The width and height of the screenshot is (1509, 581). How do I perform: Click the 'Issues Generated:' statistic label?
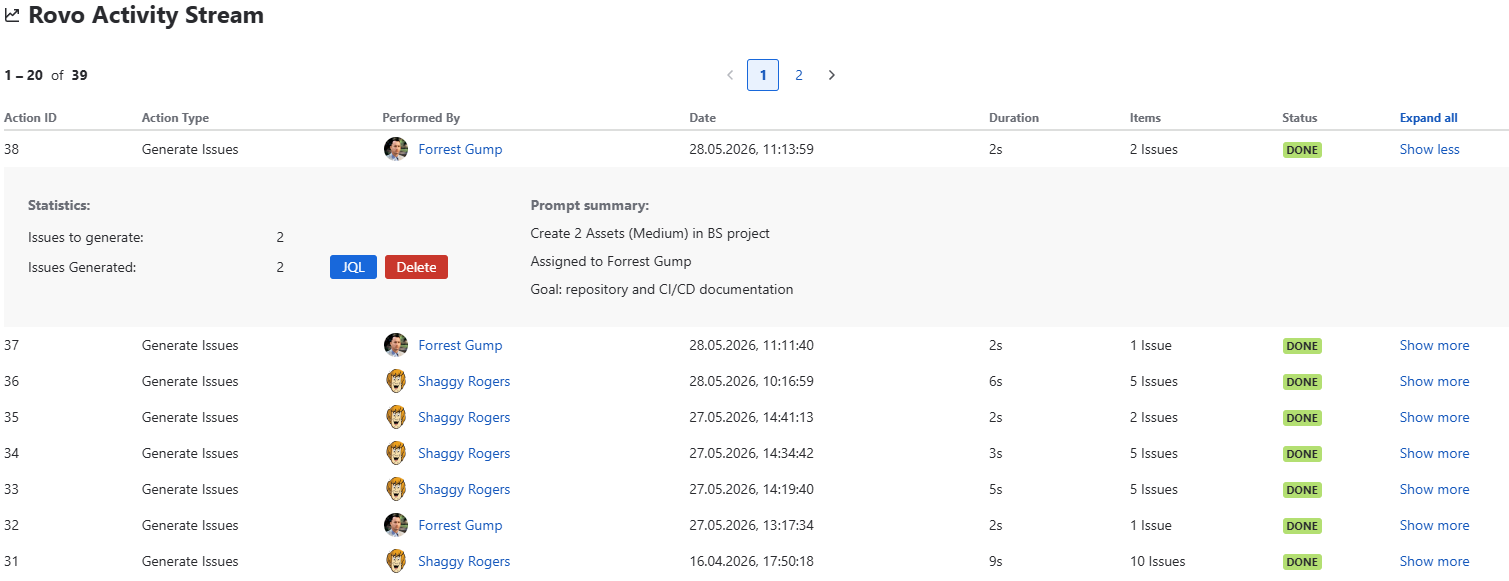coord(82,267)
